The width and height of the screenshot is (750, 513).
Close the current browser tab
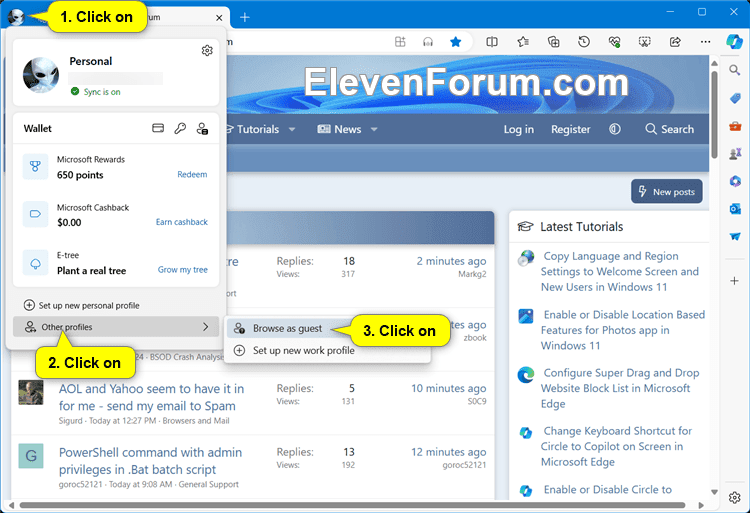pos(219,18)
